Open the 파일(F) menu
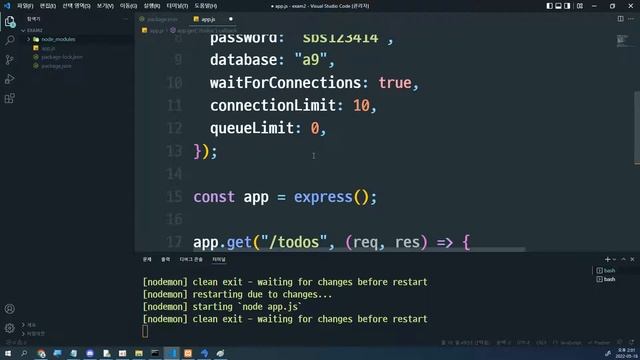640x360 pixels. [x=25, y=6]
